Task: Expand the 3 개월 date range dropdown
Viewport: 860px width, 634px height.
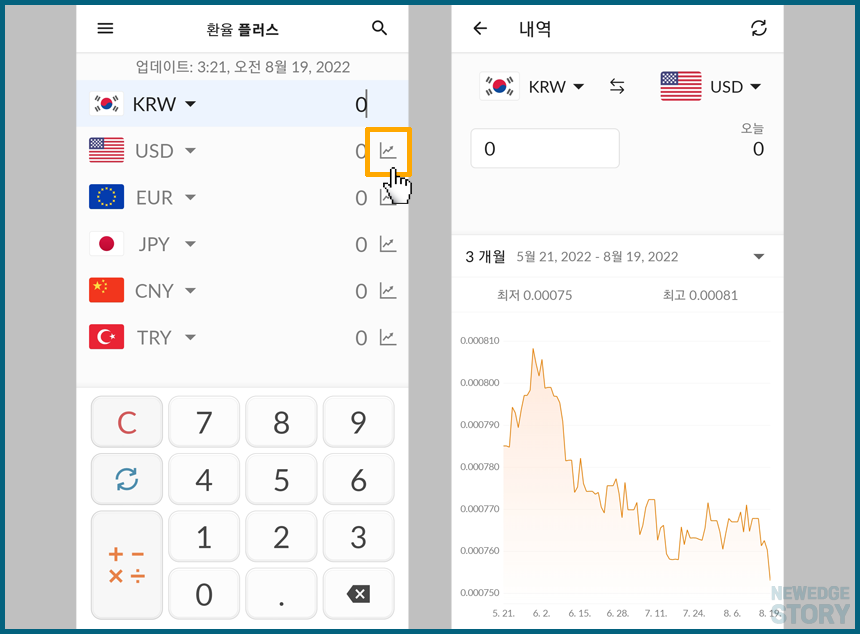Action: [757, 256]
